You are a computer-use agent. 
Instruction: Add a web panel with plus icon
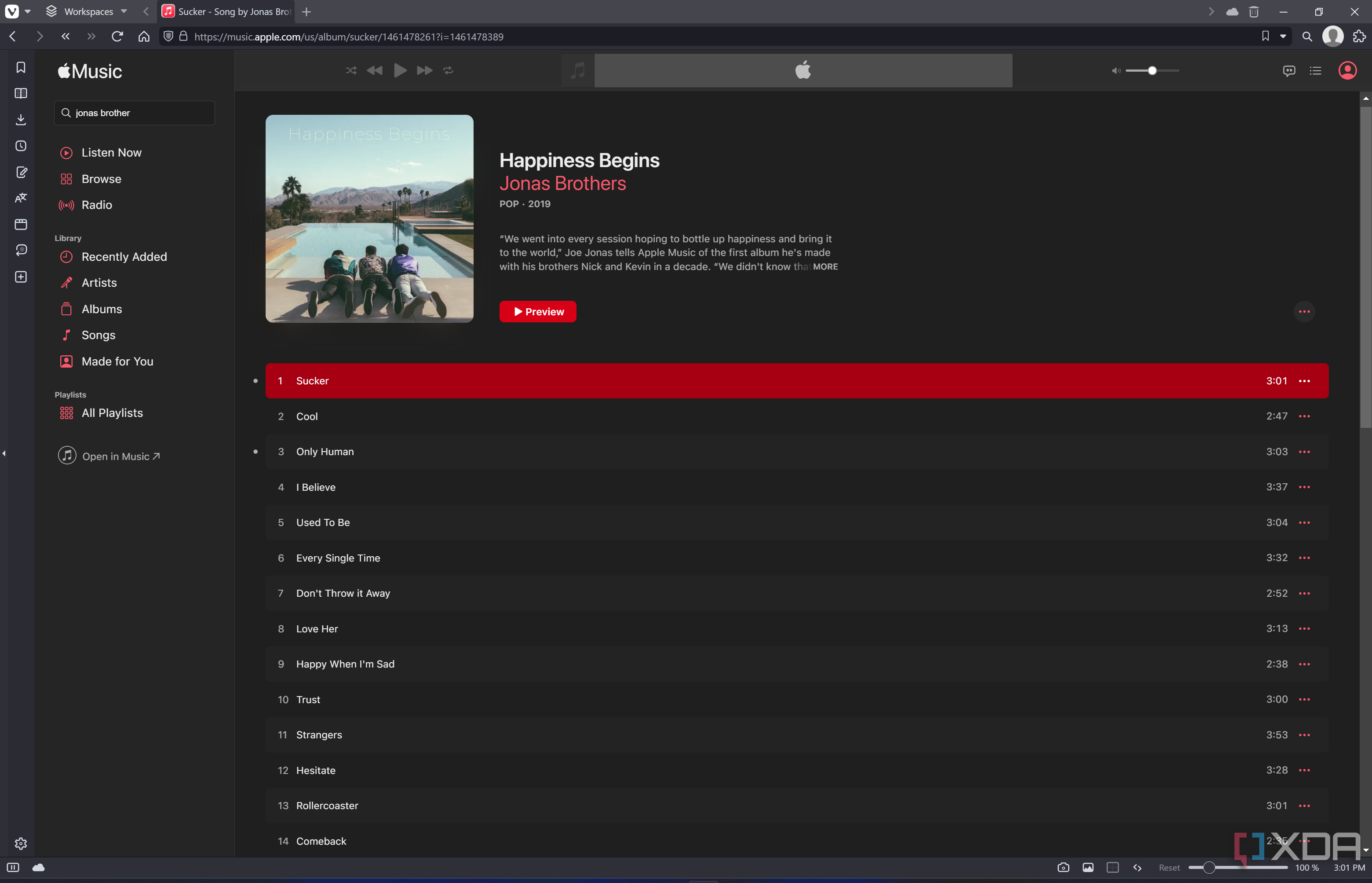21,277
